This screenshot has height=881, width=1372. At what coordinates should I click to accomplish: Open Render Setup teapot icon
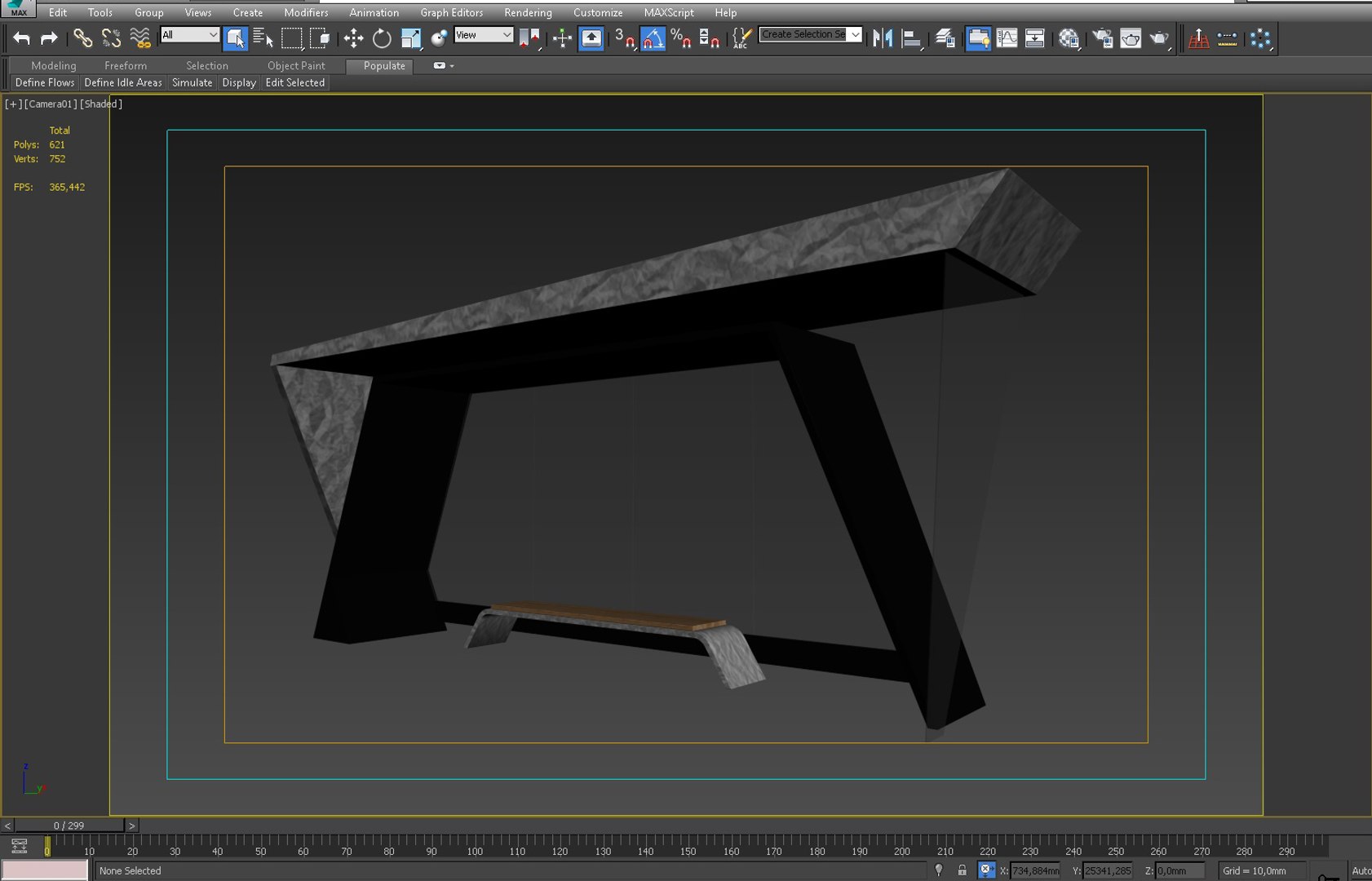1103,38
